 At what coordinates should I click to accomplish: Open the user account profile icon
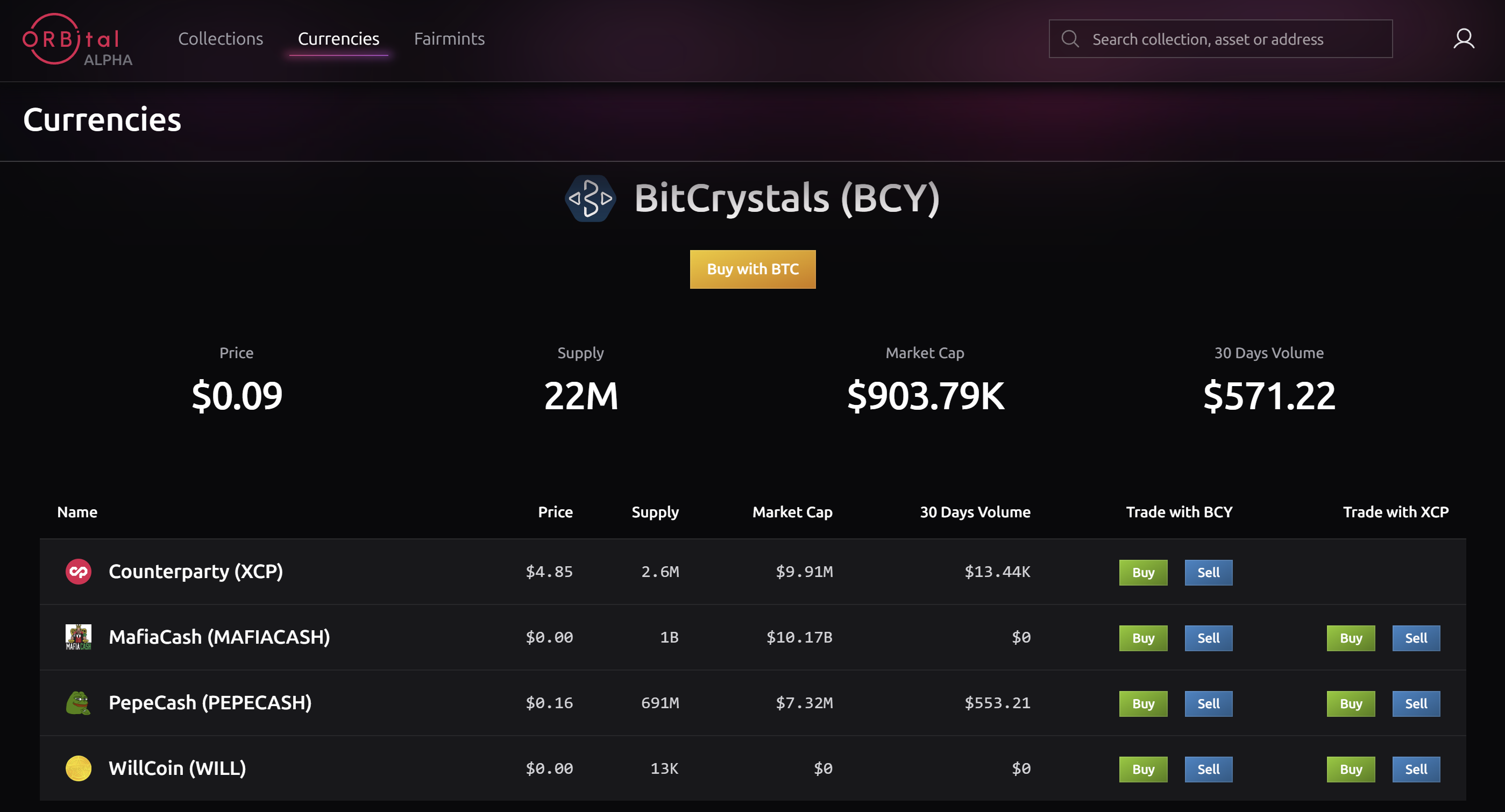point(1463,39)
